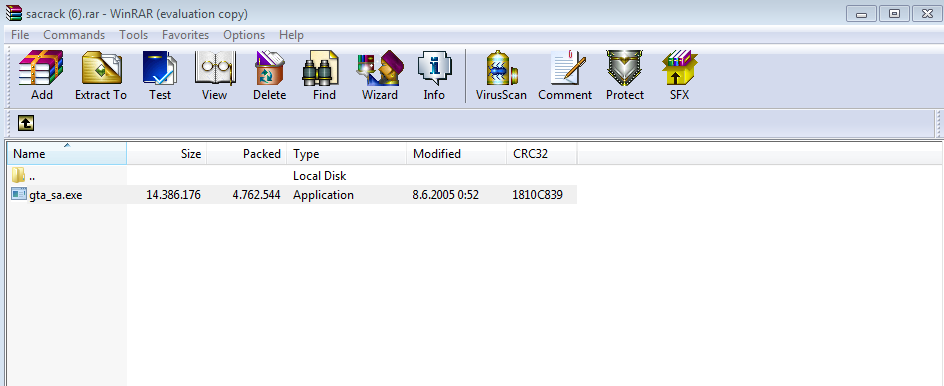Launch the Wizard tool
This screenshot has width=944, height=386.
pos(379,75)
